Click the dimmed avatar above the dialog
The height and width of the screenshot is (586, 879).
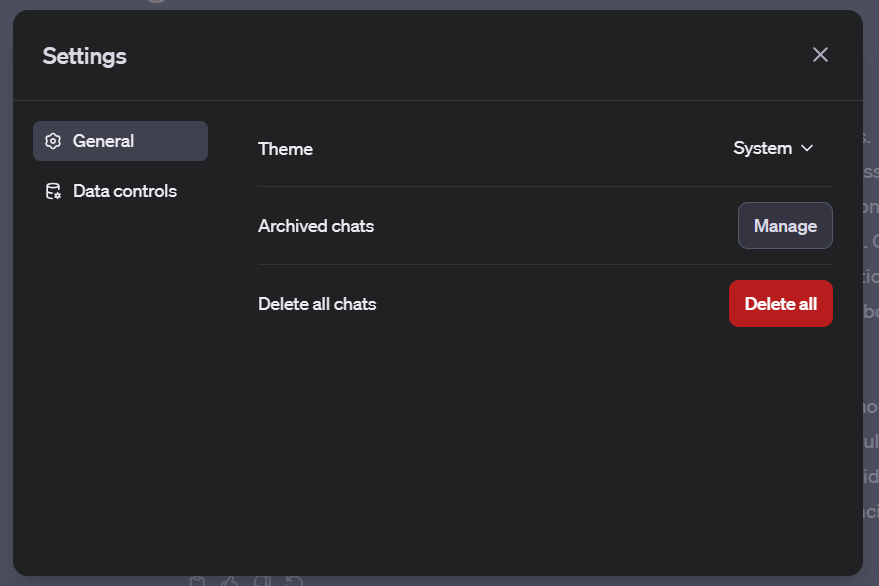click(x=156, y=2)
